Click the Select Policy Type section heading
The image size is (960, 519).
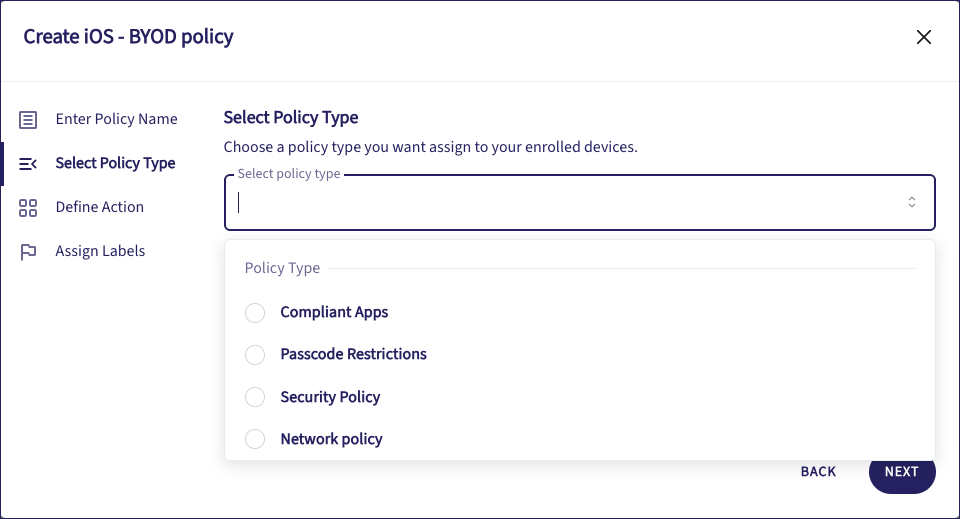291,118
